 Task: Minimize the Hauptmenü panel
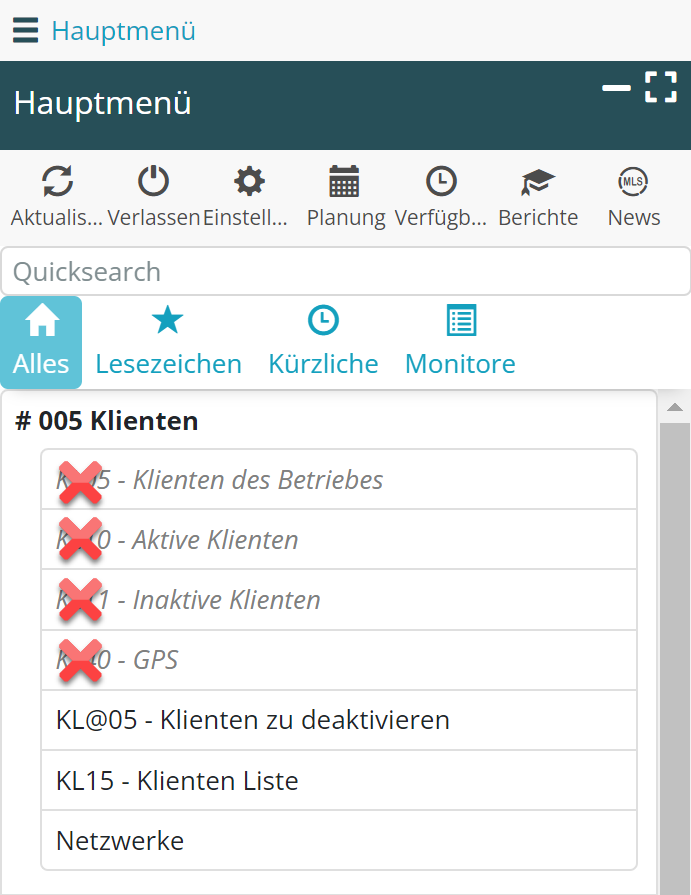tap(616, 88)
